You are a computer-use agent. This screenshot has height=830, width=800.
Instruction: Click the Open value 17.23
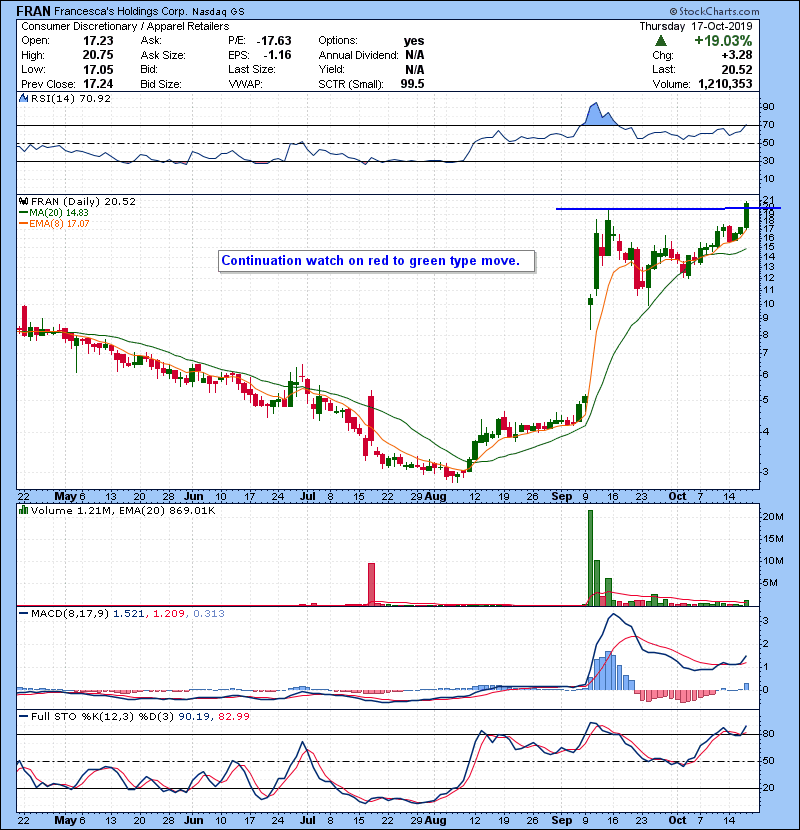[98, 41]
